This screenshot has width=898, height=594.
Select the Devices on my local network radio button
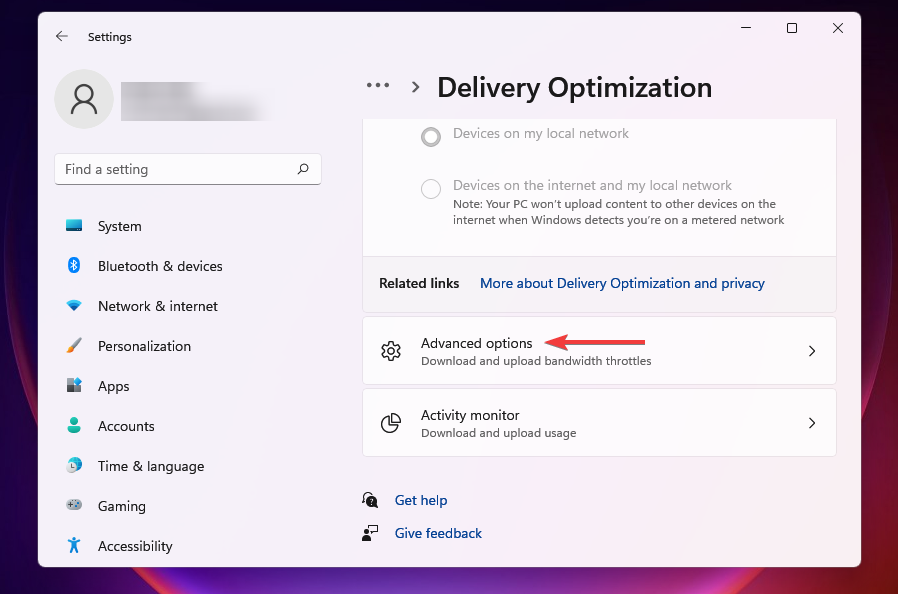pyautogui.click(x=431, y=136)
